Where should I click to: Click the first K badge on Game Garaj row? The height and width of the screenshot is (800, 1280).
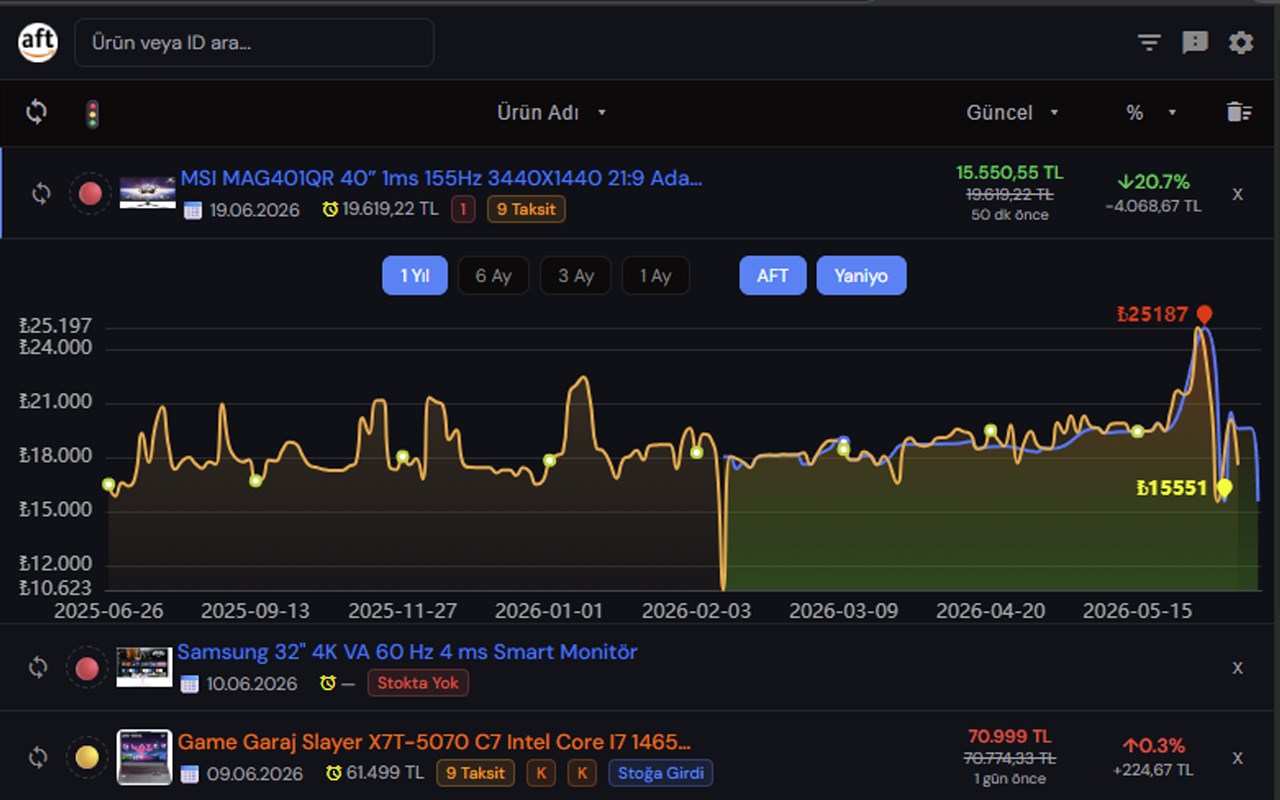point(541,773)
